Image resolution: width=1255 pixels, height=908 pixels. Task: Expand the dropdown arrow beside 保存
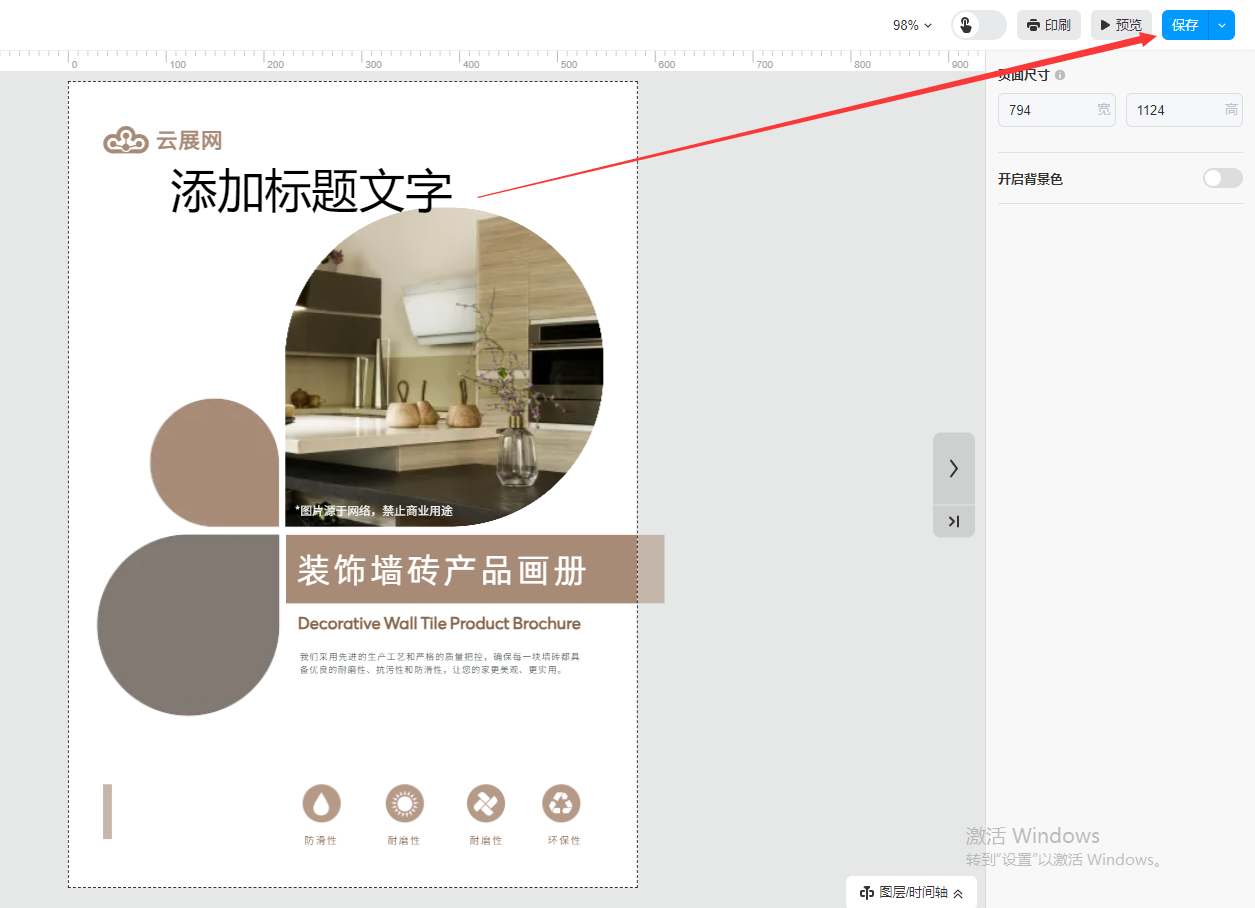[x=1222, y=25]
